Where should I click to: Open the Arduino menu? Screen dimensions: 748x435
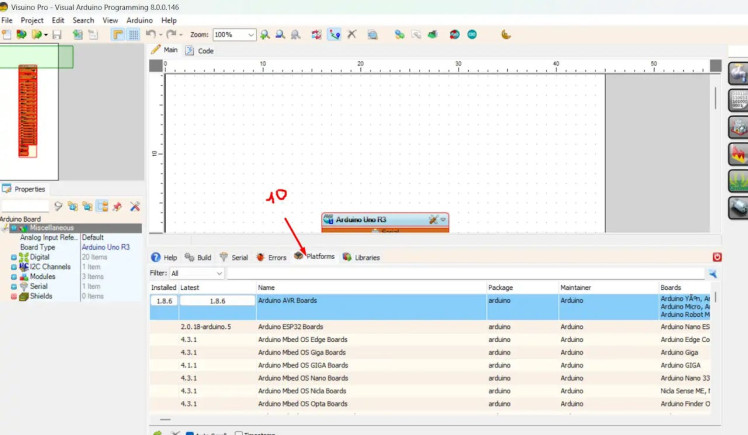tap(140, 20)
